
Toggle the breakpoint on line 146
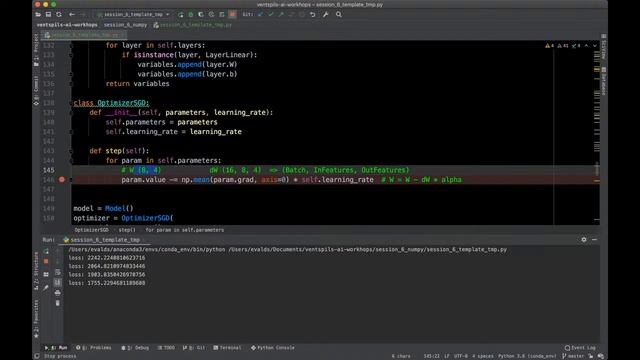(62, 180)
